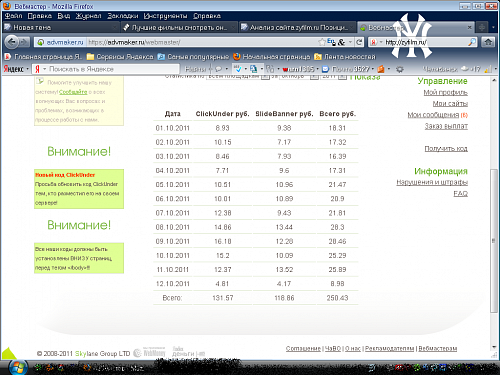Screen dimensions: 500x375
Task: Click the vertical page scrollbar thumb
Action: click(x=494, y=241)
